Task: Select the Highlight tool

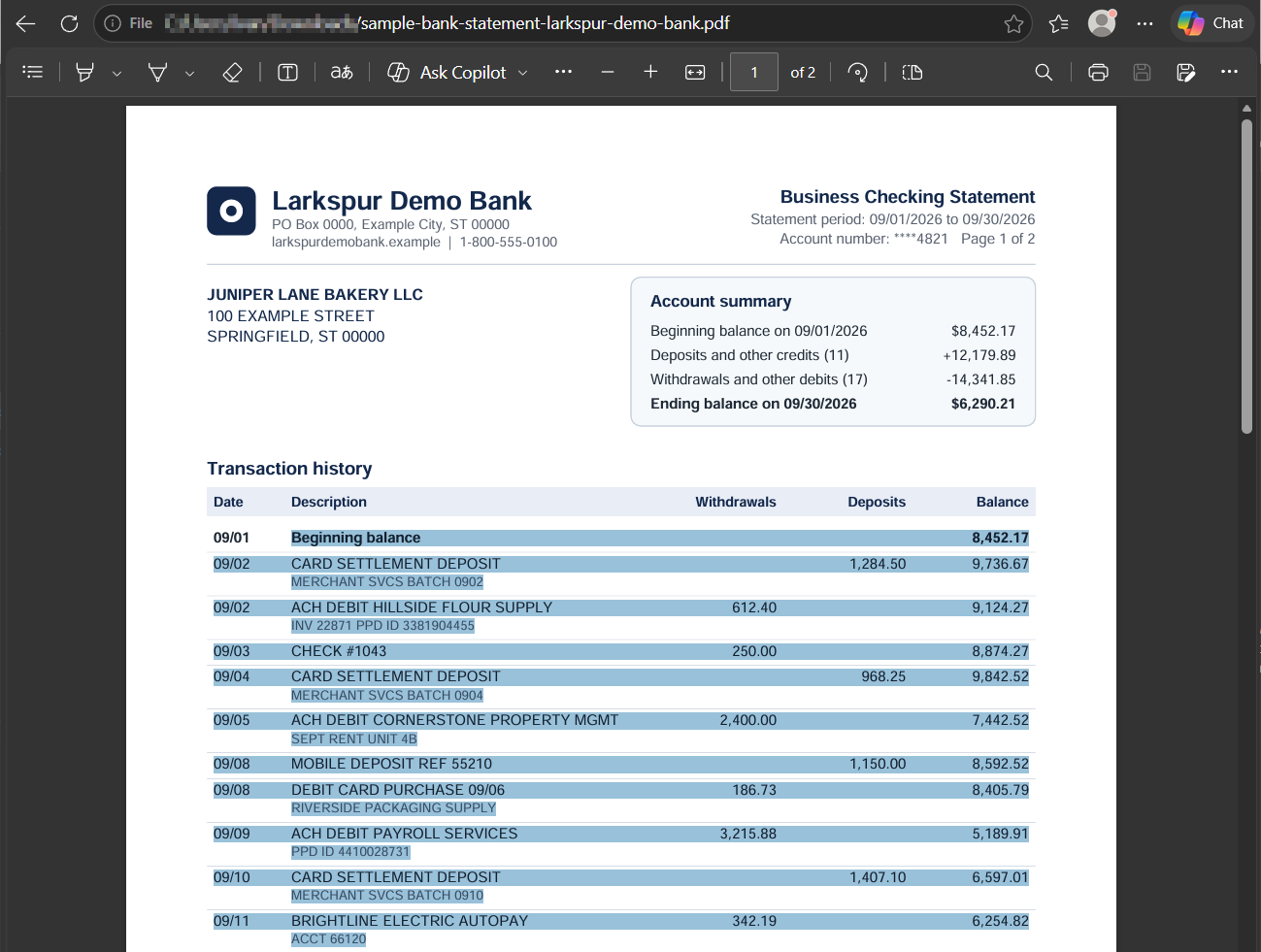Action: pyautogui.click(x=85, y=72)
